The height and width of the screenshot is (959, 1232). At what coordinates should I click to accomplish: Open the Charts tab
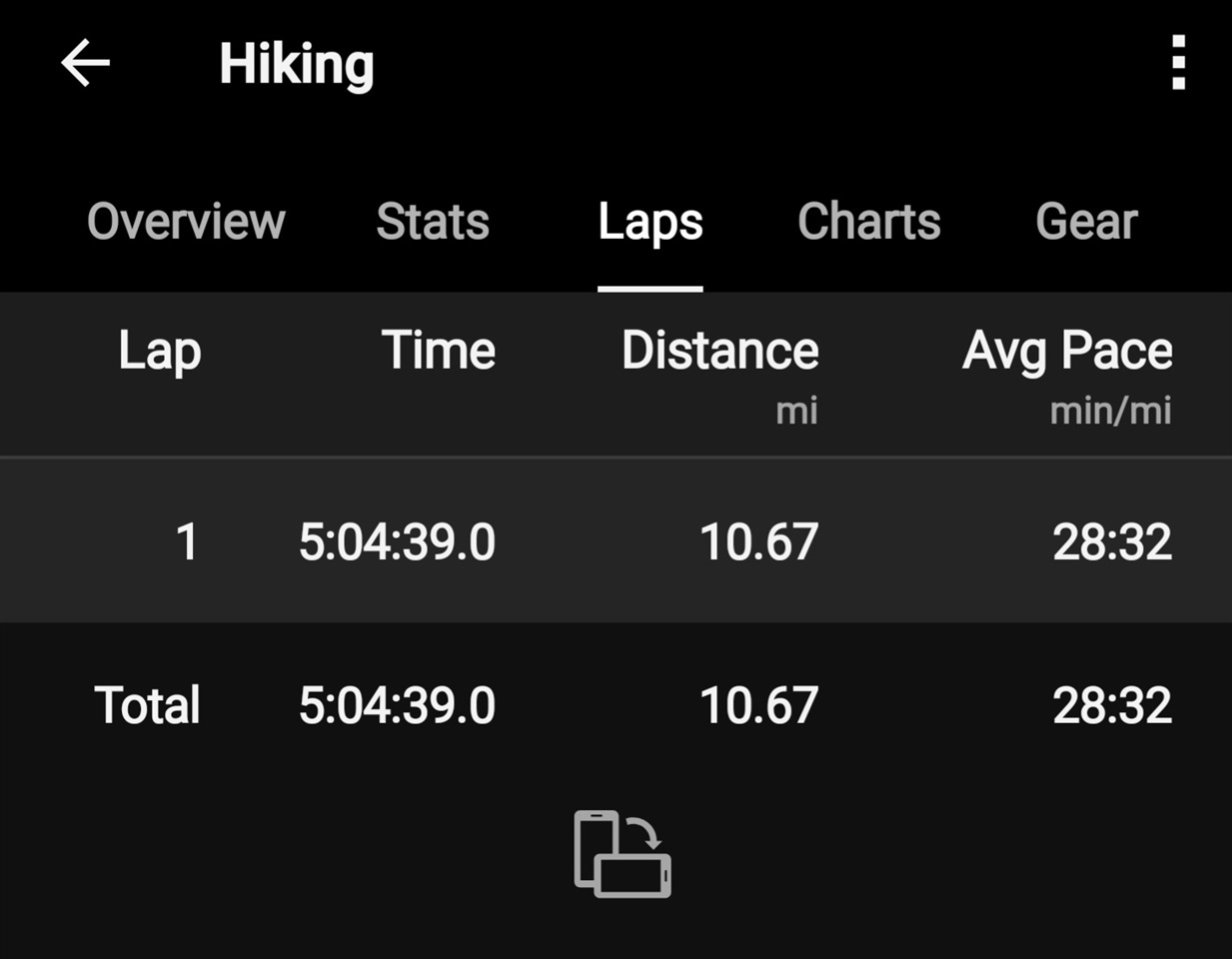869,222
